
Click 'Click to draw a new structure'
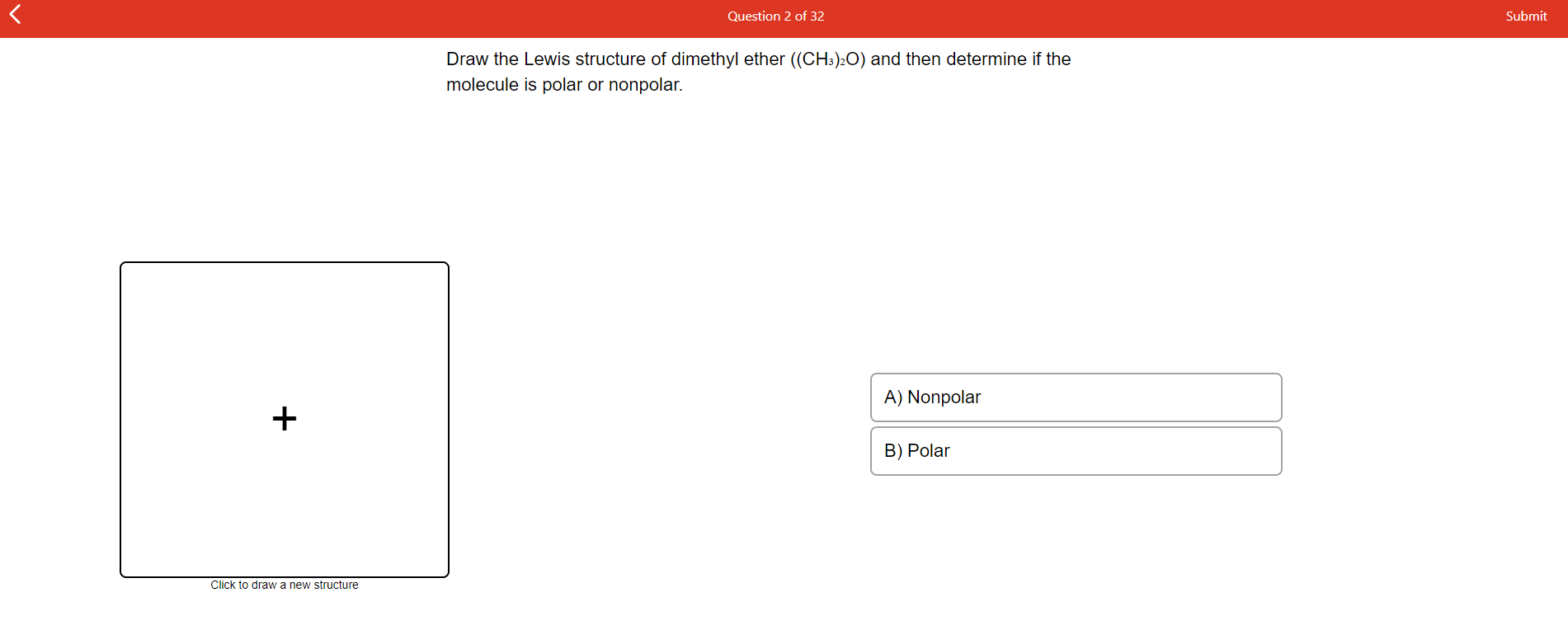tap(284, 585)
